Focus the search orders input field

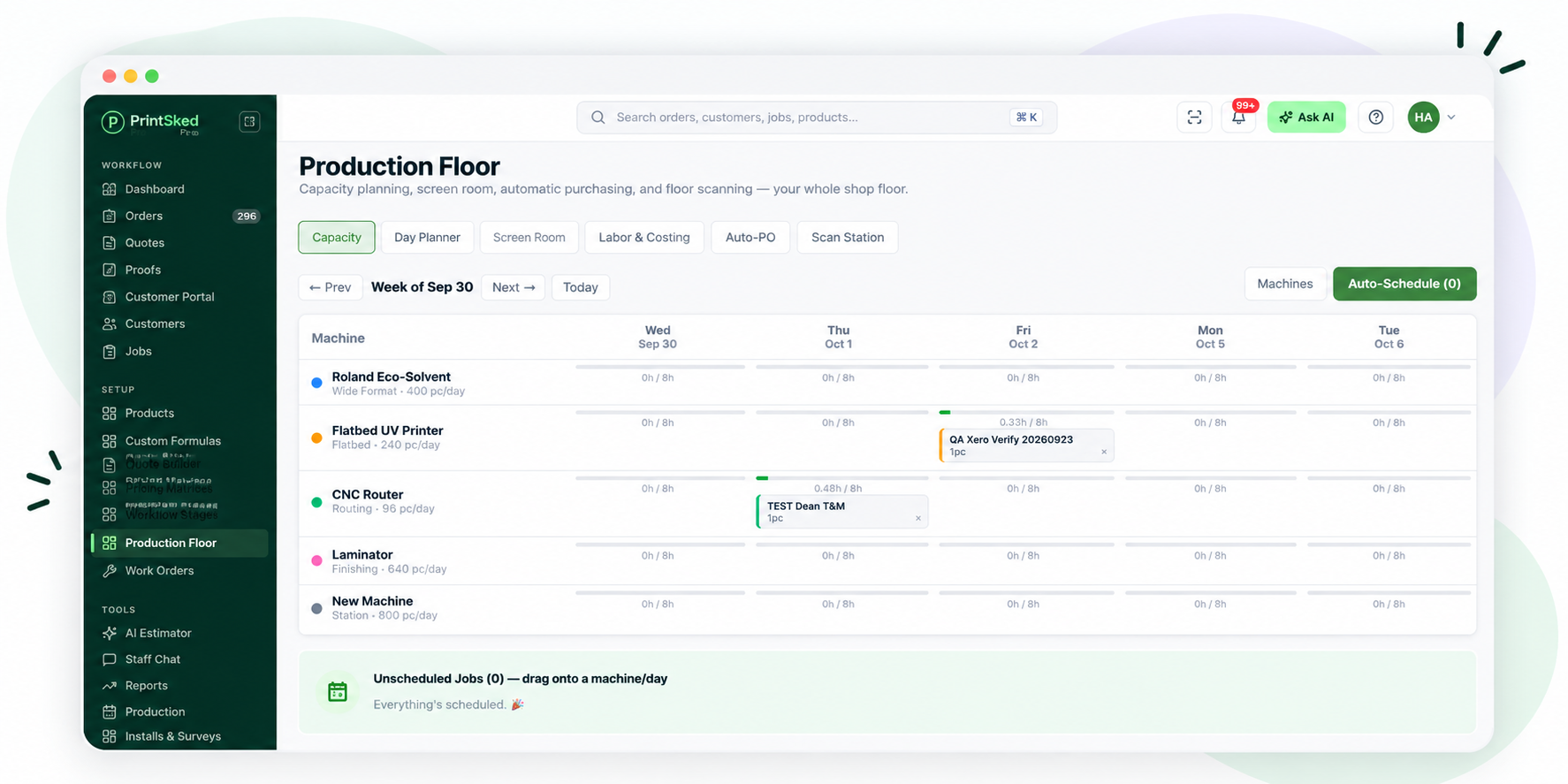[x=817, y=118]
